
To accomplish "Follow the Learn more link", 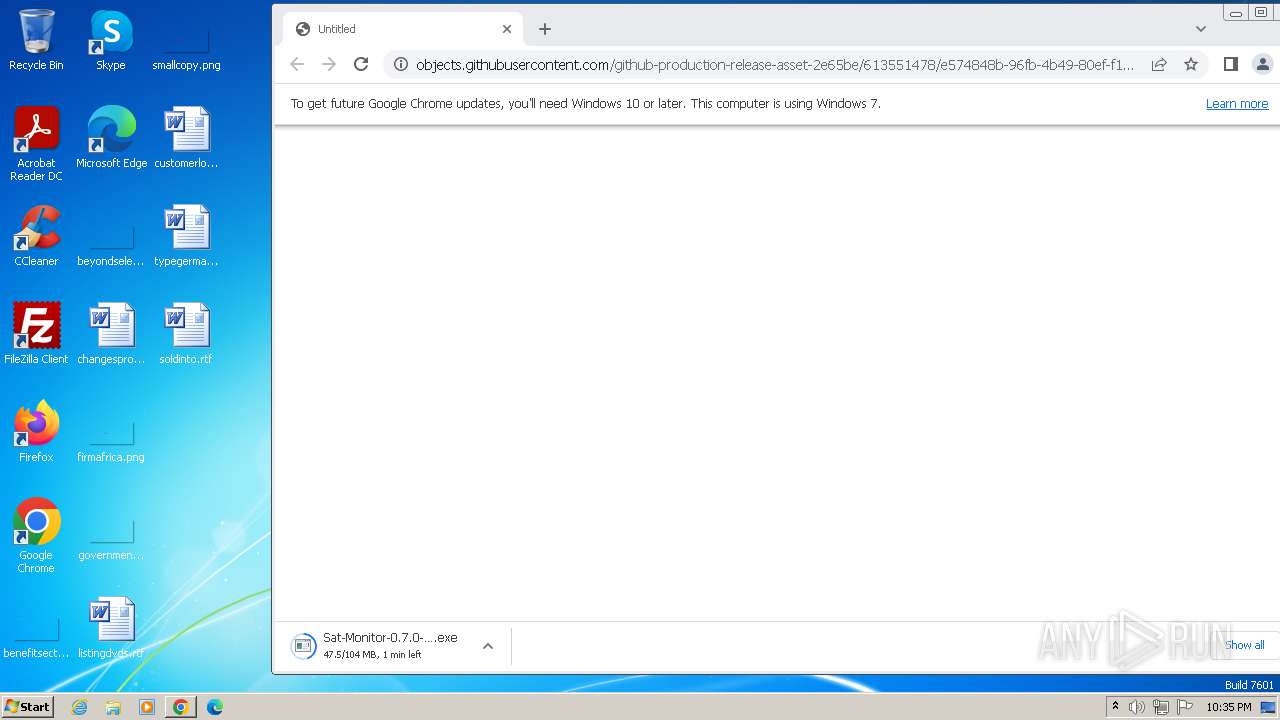I will click(x=1237, y=104).
